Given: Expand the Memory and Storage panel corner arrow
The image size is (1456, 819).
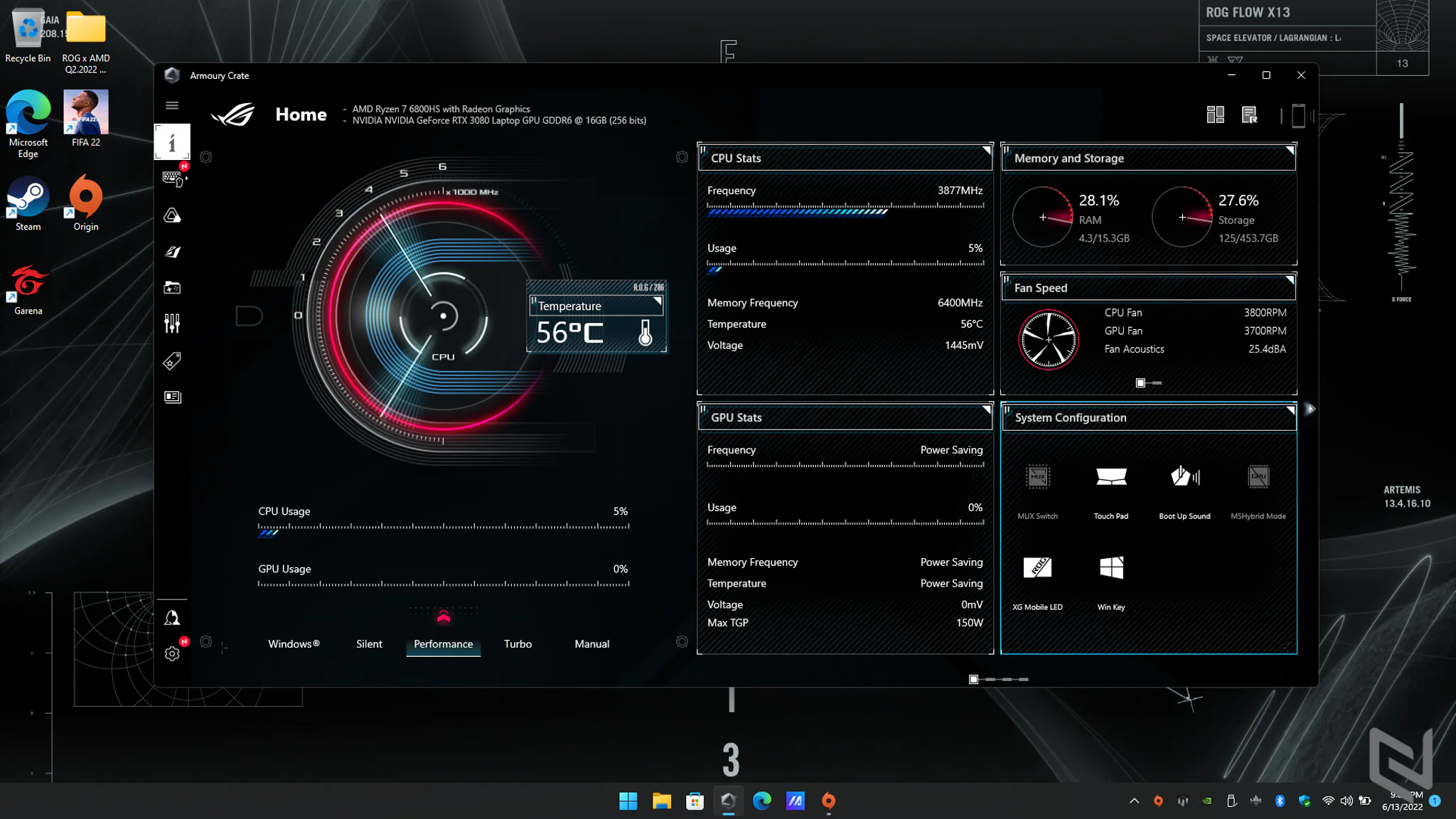Looking at the screenshot, I should (1290, 151).
